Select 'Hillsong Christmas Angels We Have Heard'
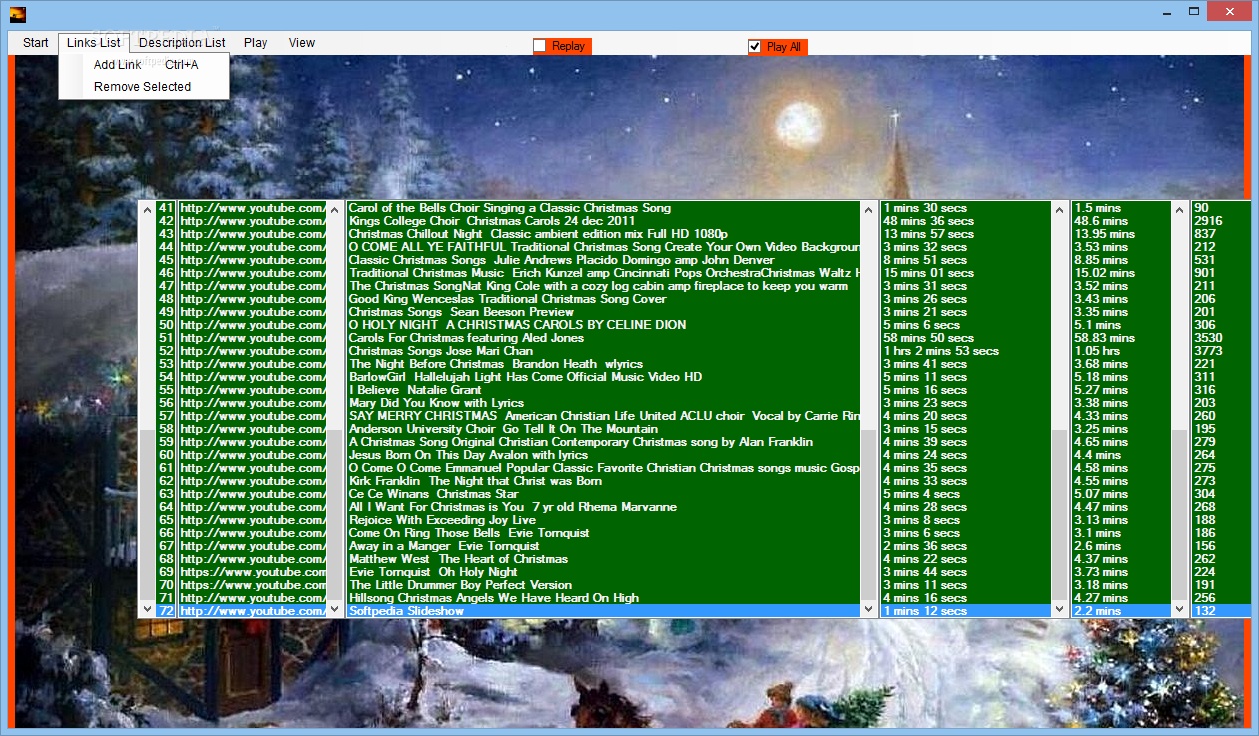The width and height of the screenshot is (1259, 736). [x=603, y=598]
